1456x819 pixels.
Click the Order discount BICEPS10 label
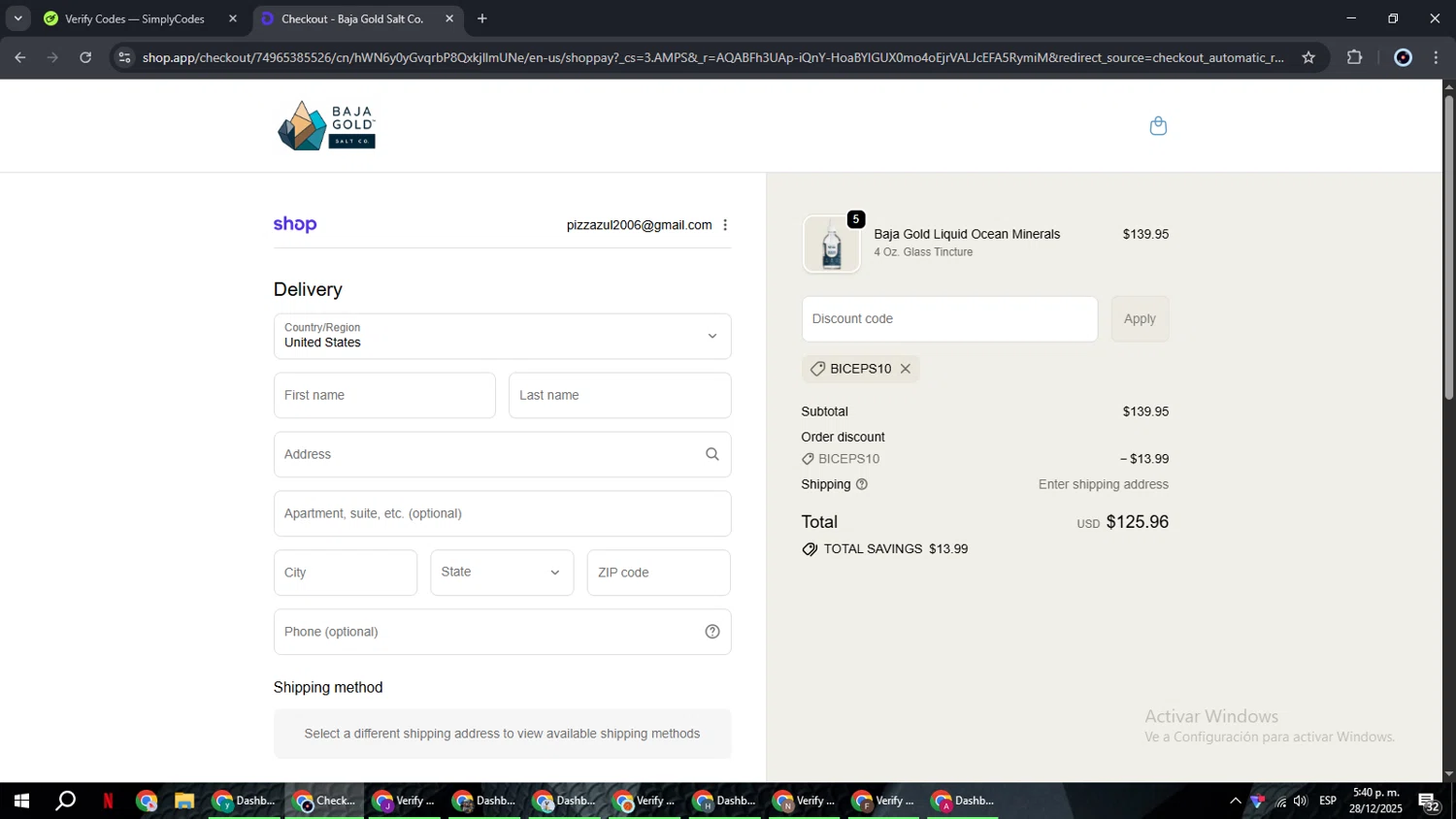click(848, 459)
